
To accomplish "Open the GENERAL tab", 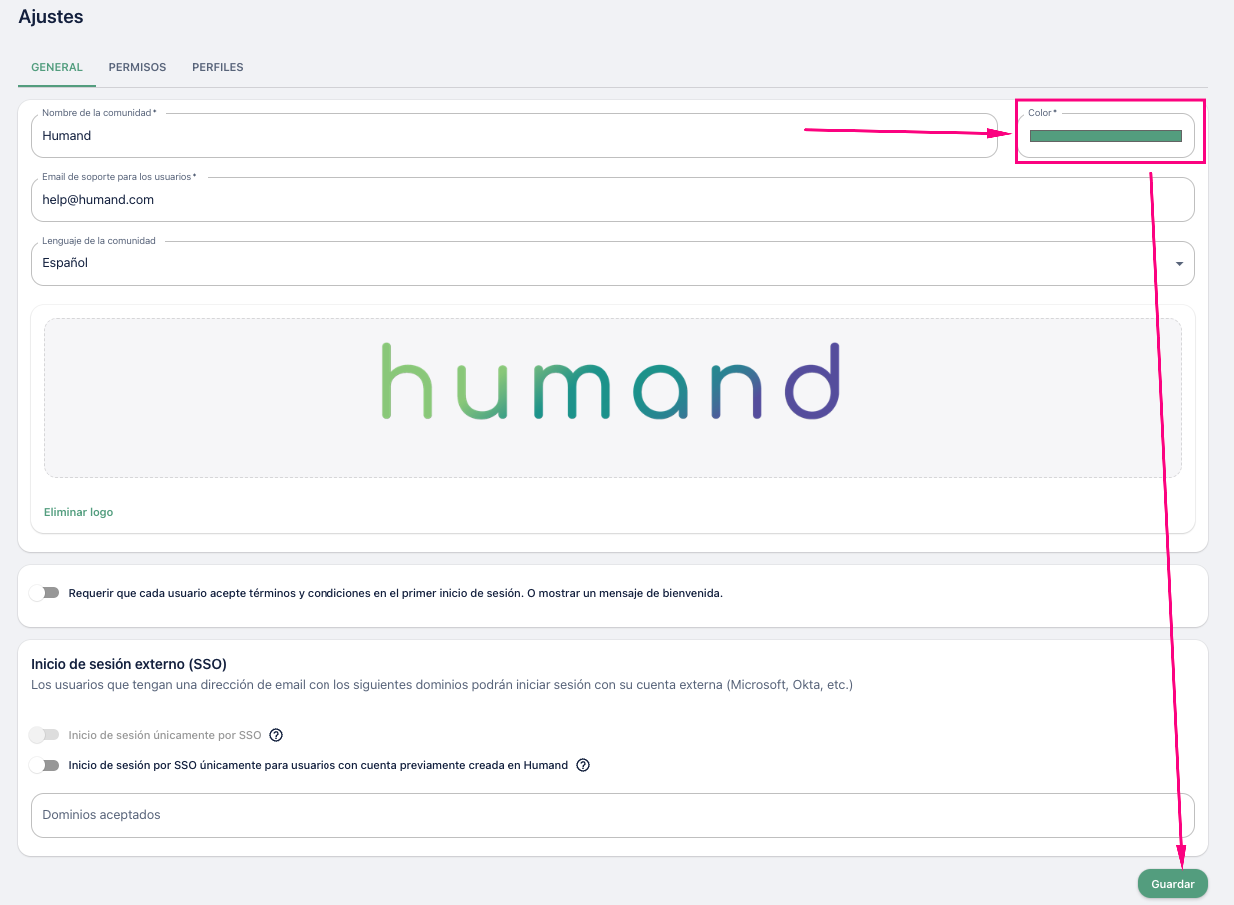I will tap(57, 67).
